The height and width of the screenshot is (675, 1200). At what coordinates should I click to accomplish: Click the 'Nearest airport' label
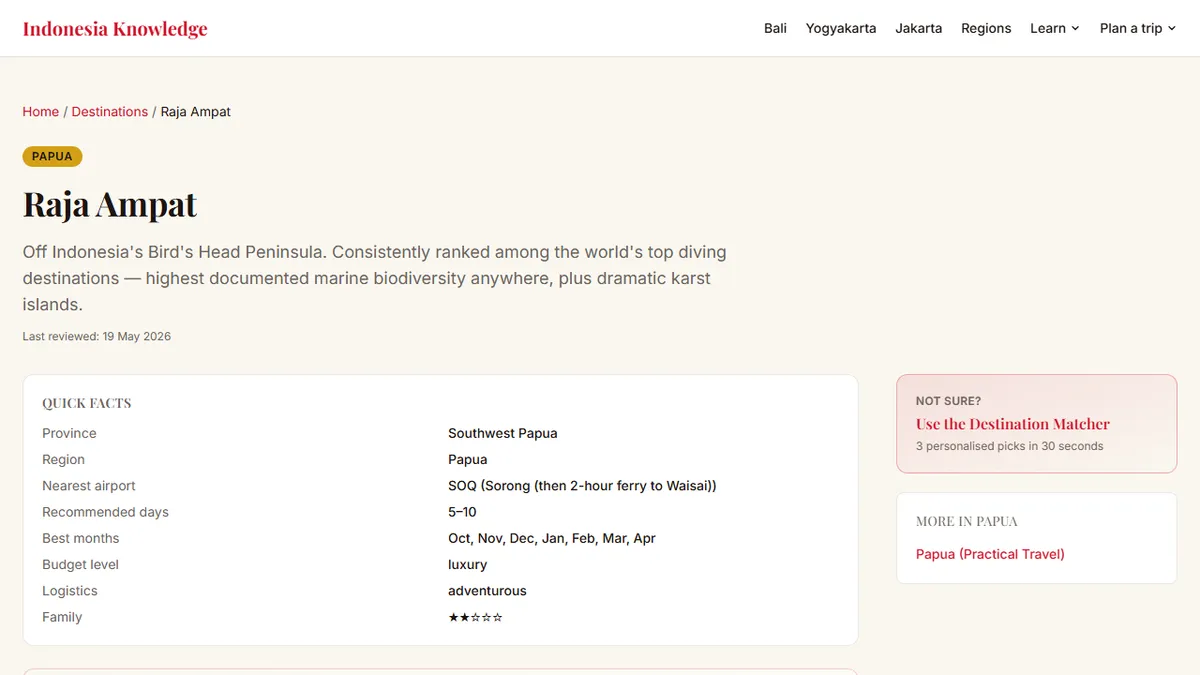(89, 486)
